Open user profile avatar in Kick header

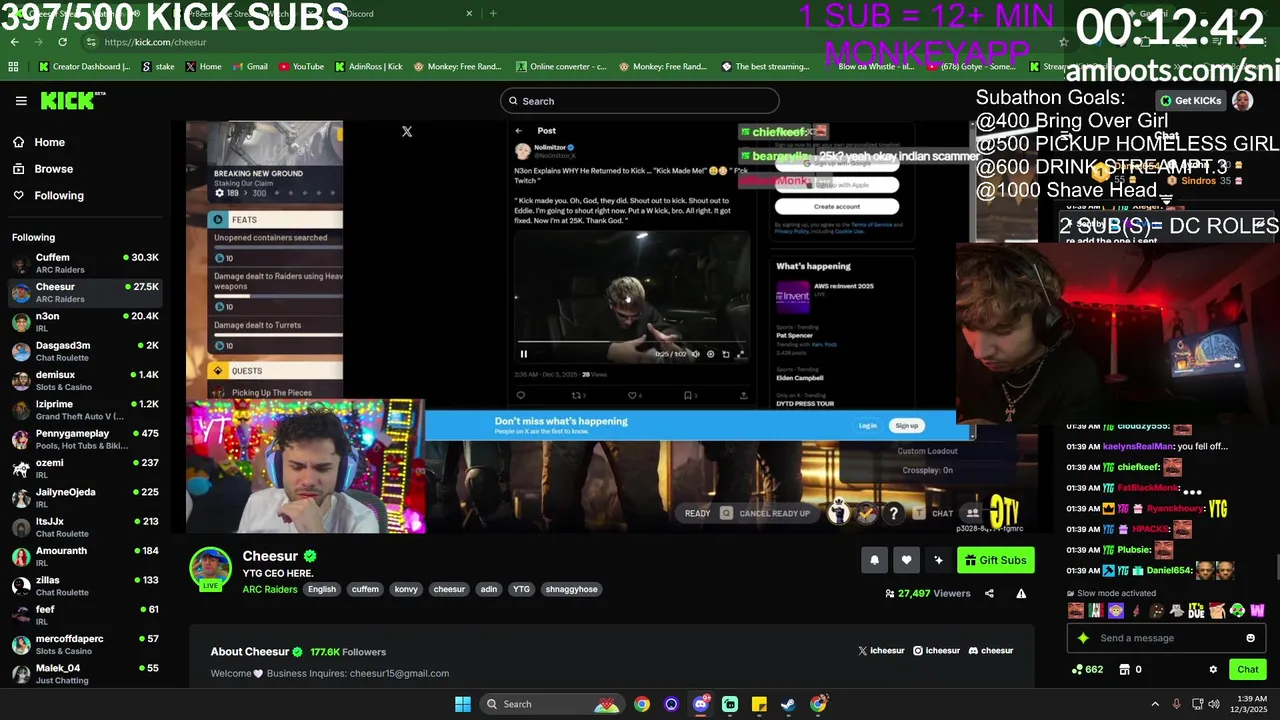click(1242, 101)
